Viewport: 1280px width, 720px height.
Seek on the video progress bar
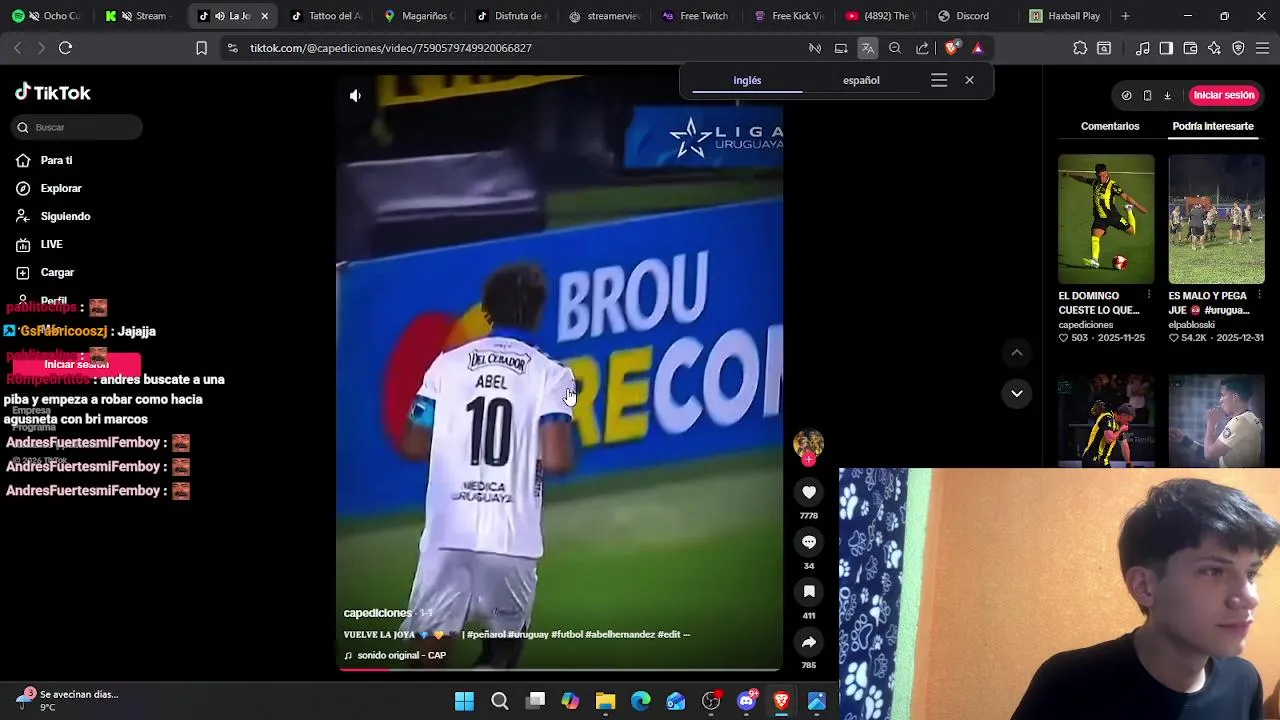(x=559, y=669)
